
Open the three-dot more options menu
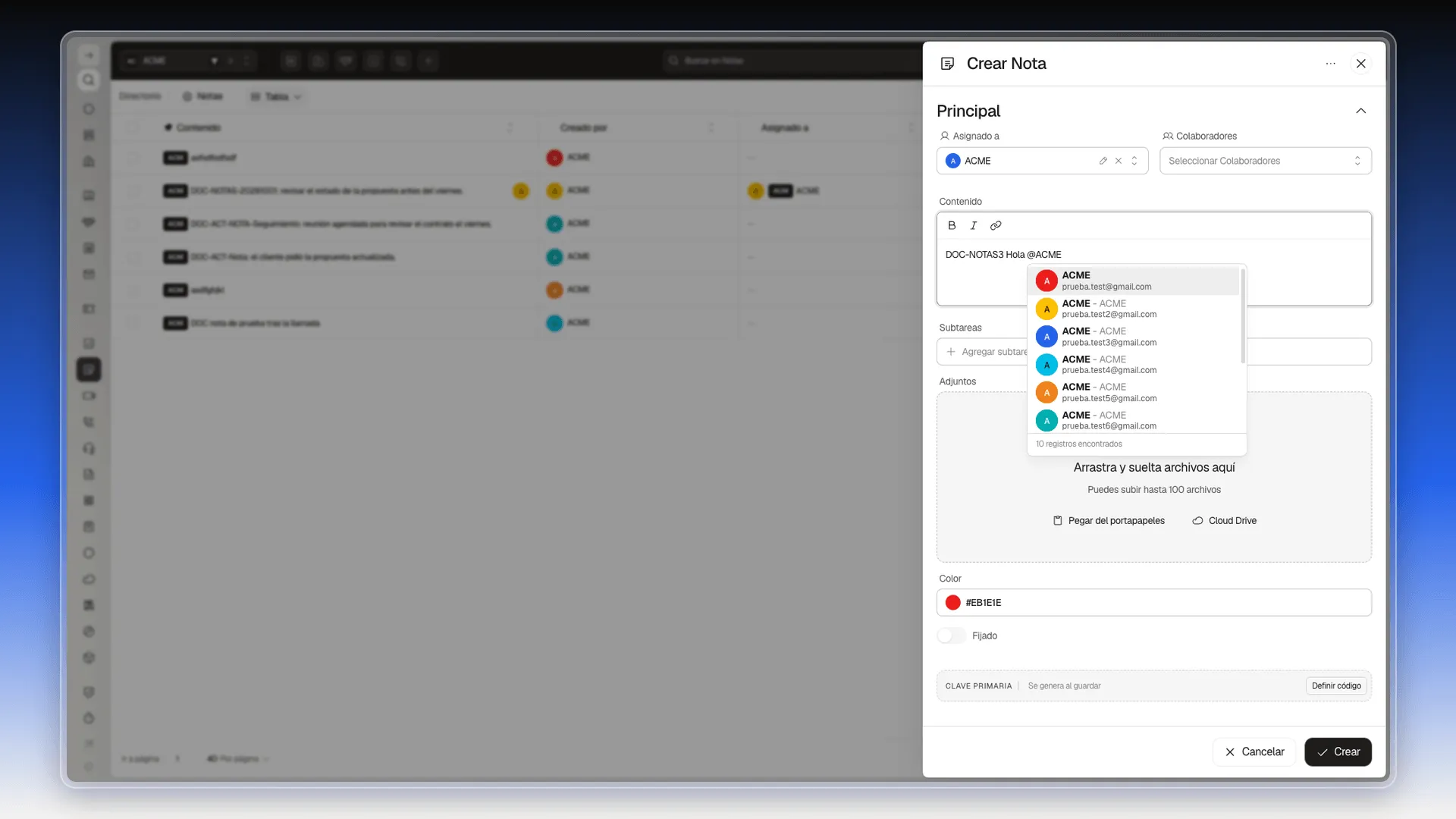[x=1330, y=64]
